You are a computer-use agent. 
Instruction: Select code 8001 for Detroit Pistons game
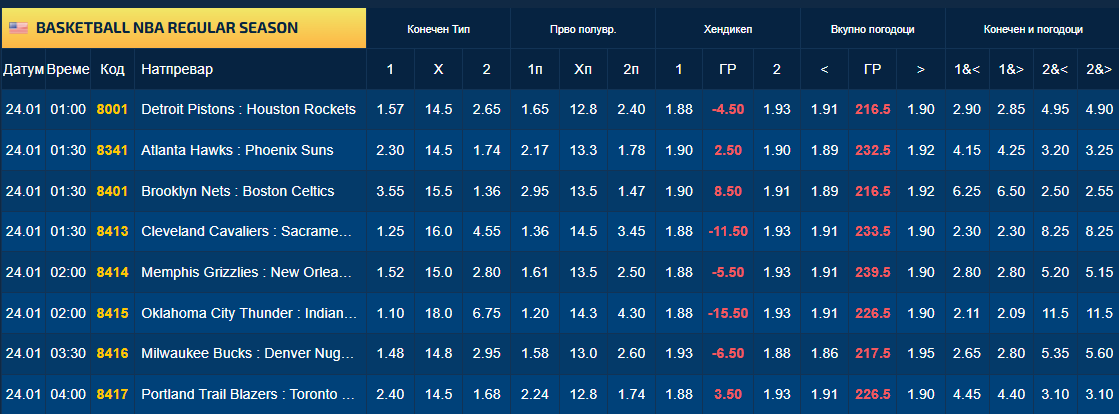pos(112,109)
